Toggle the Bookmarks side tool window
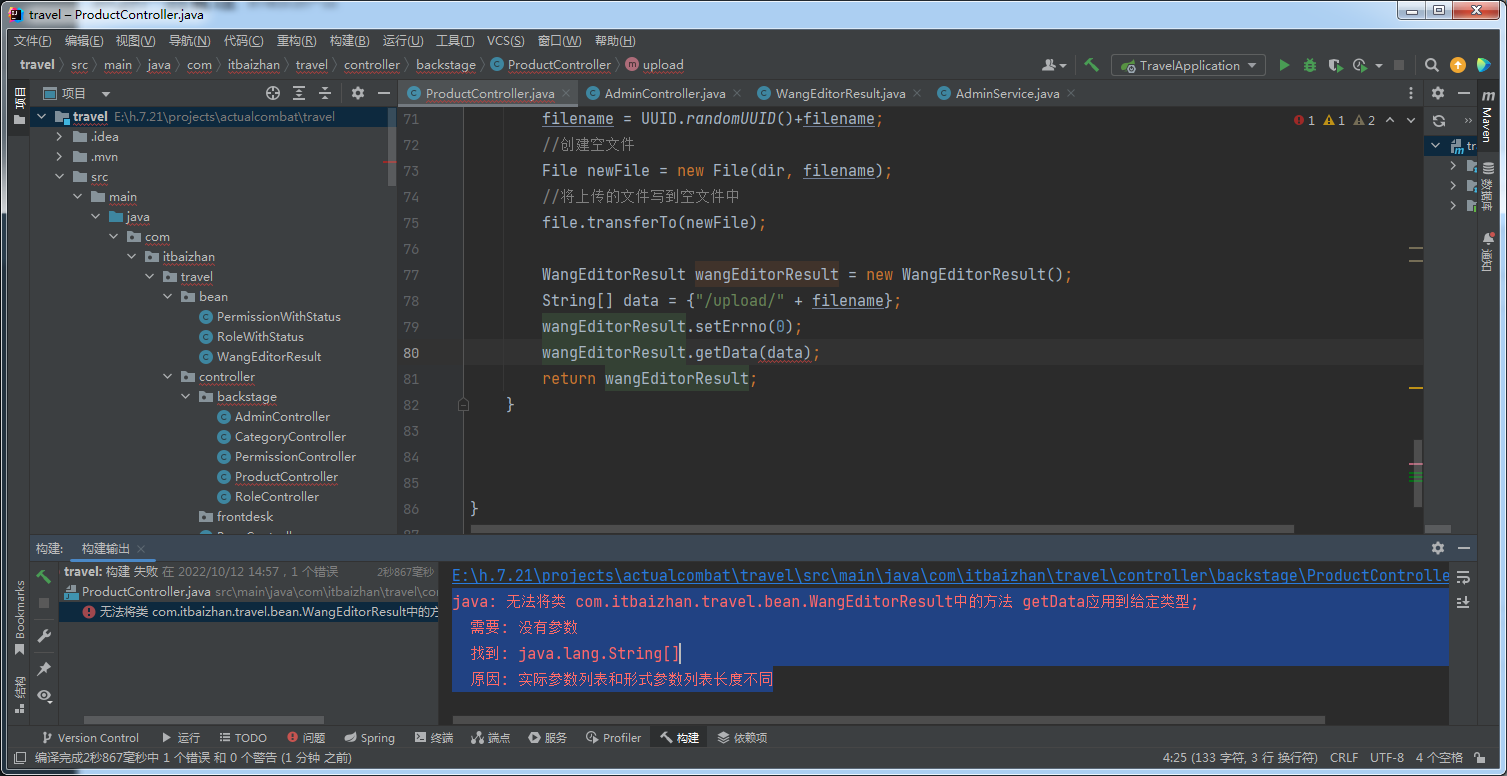 click(x=19, y=617)
